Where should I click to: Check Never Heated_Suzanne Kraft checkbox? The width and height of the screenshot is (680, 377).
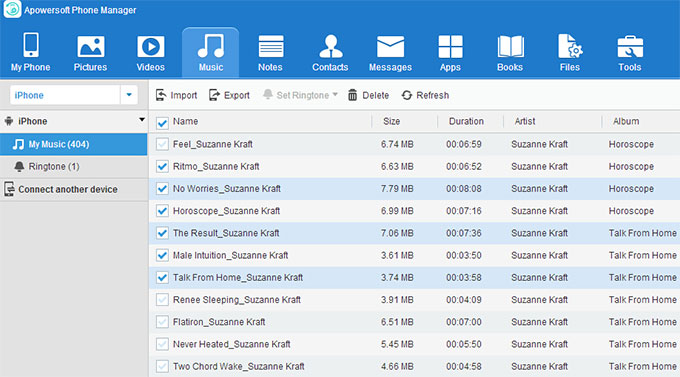[162, 344]
